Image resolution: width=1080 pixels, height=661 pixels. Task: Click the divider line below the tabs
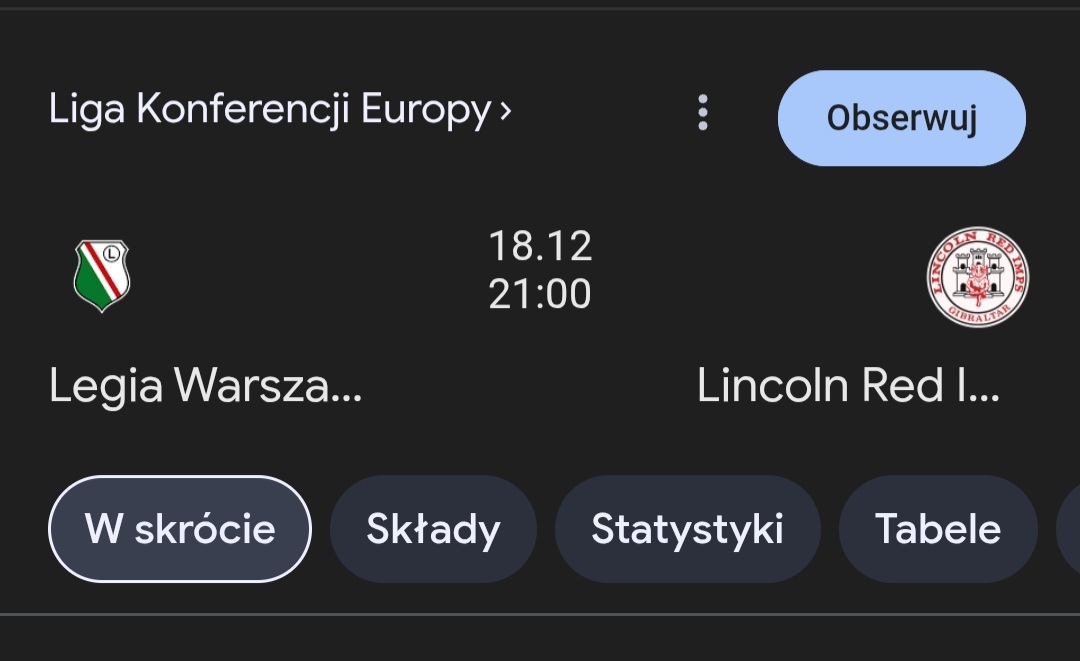(x=540, y=613)
